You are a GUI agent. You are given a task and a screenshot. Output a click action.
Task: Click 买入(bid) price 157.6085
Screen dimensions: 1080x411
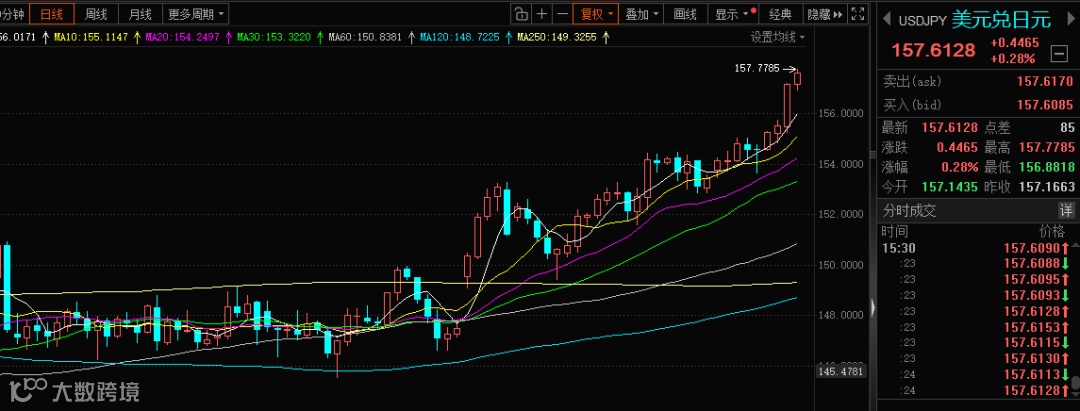(1045, 105)
